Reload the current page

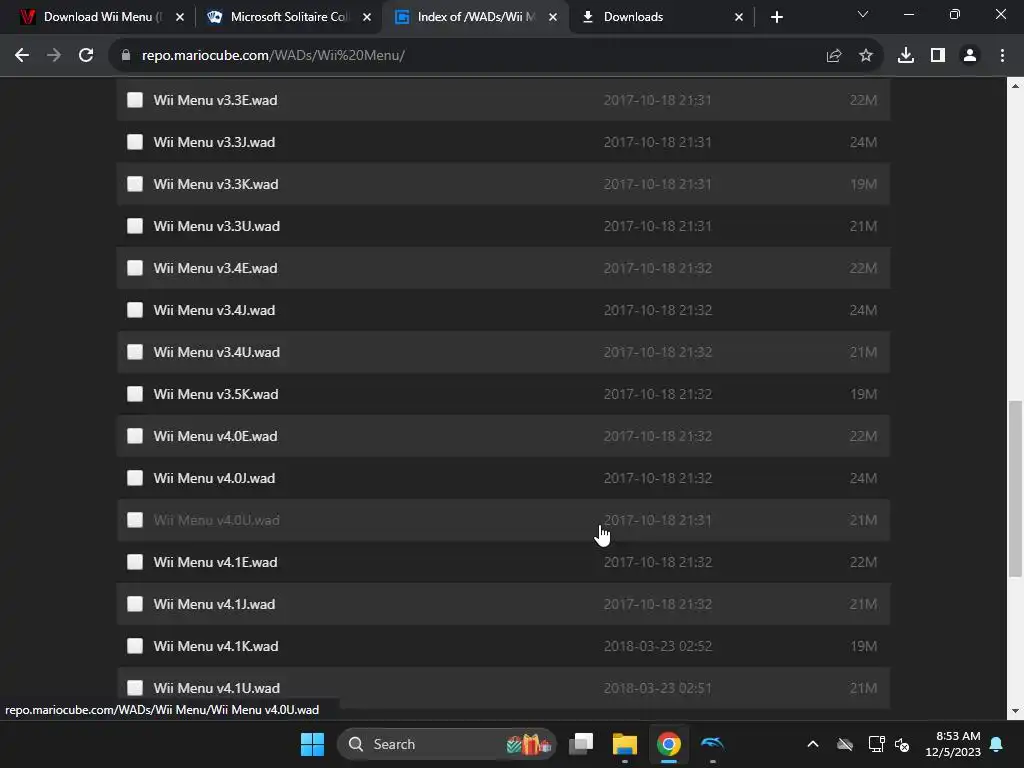pos(86,56)
